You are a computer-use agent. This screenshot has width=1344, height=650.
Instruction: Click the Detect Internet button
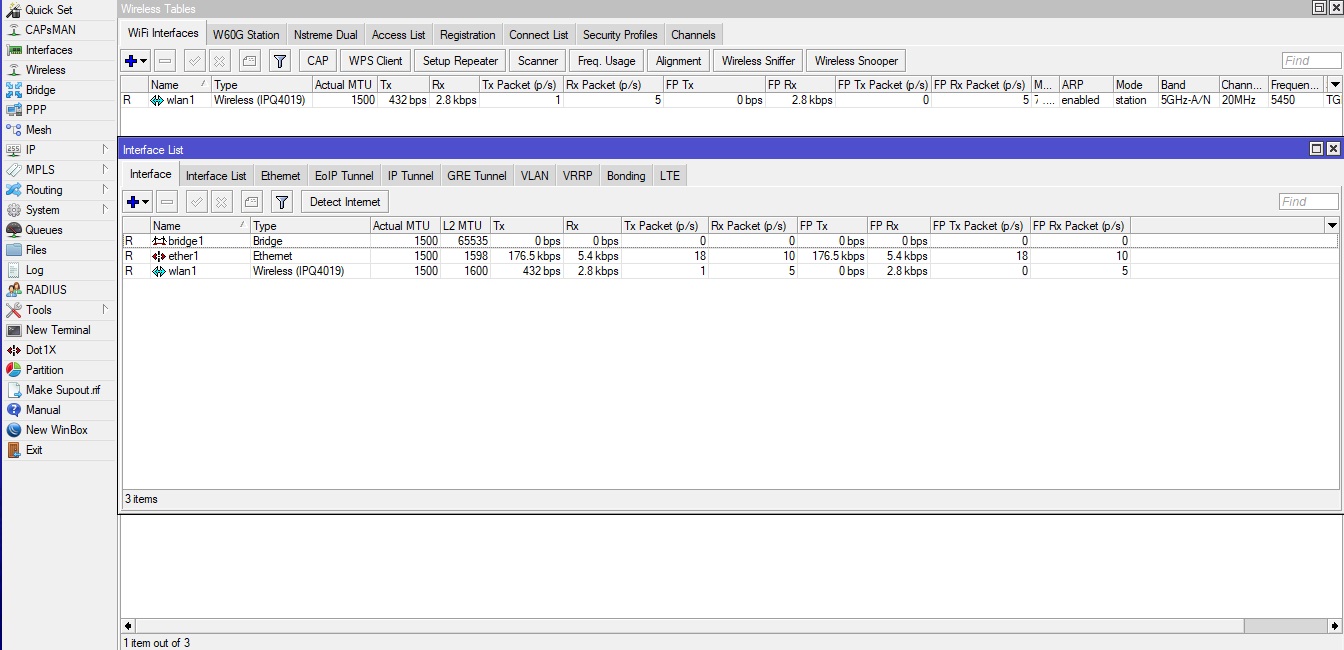(x=344, y=201)
